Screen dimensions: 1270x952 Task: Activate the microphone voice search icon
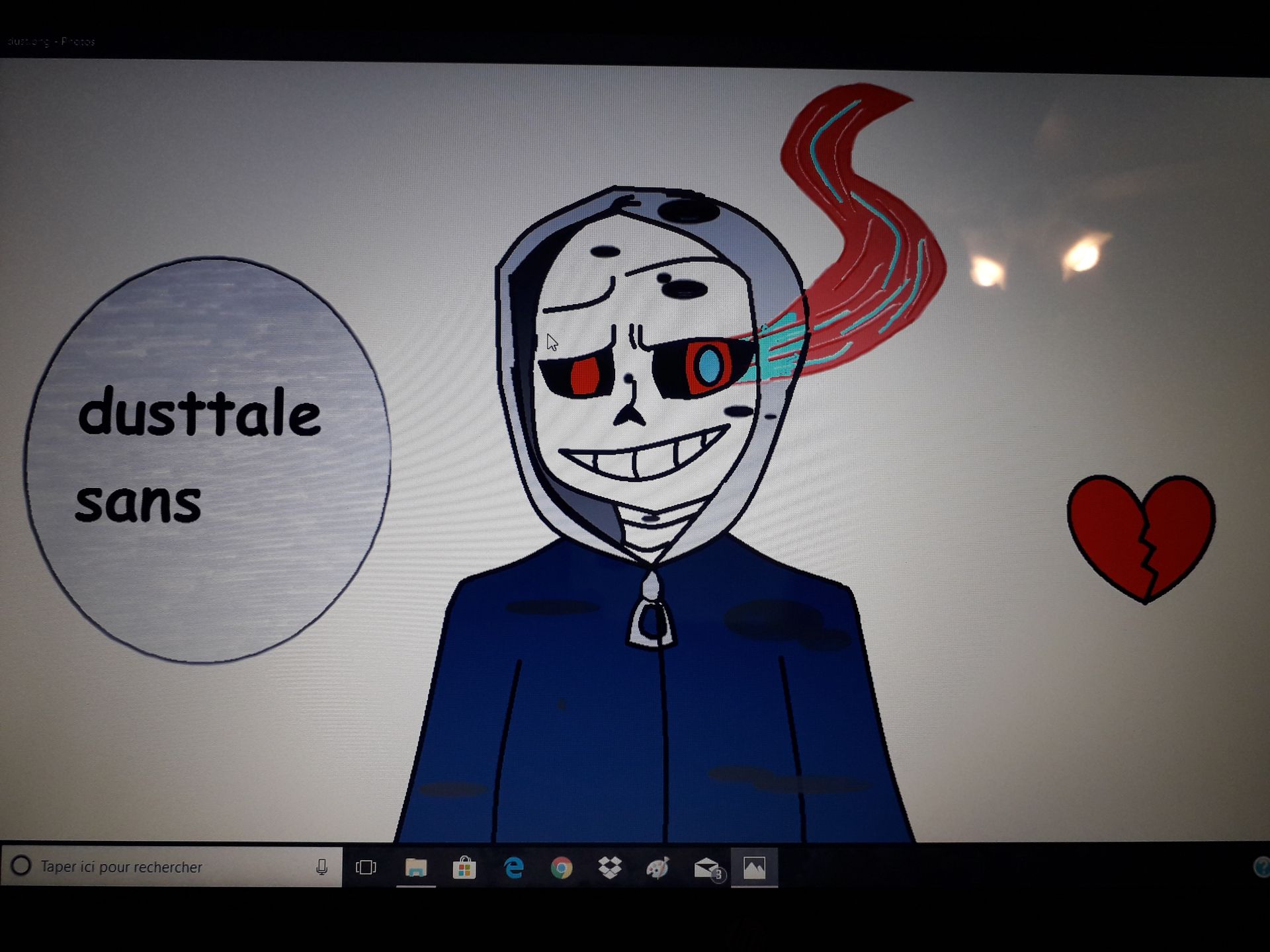(x=321, y=867)
